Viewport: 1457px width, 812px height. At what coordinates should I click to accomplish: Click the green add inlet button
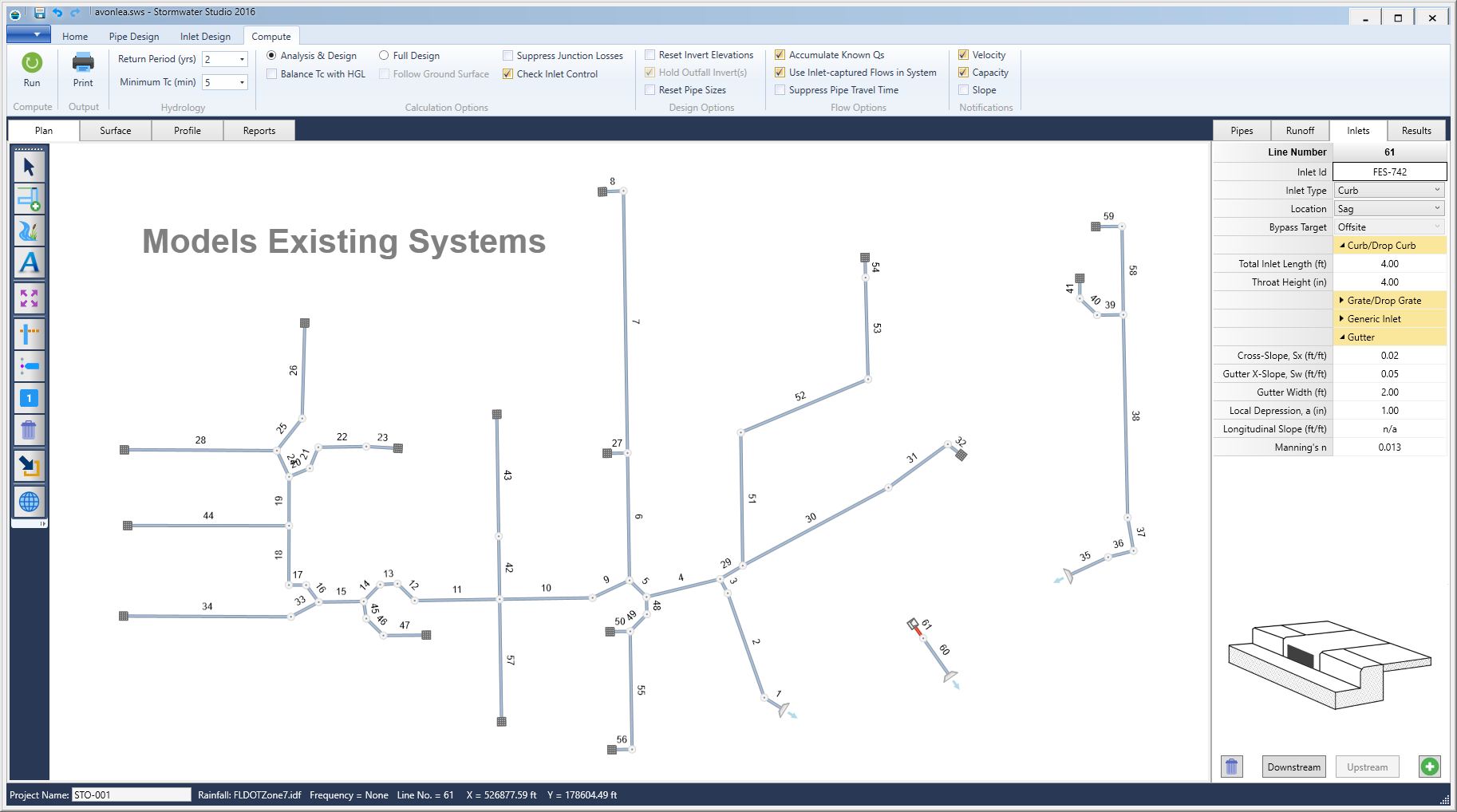[1429, 767]
